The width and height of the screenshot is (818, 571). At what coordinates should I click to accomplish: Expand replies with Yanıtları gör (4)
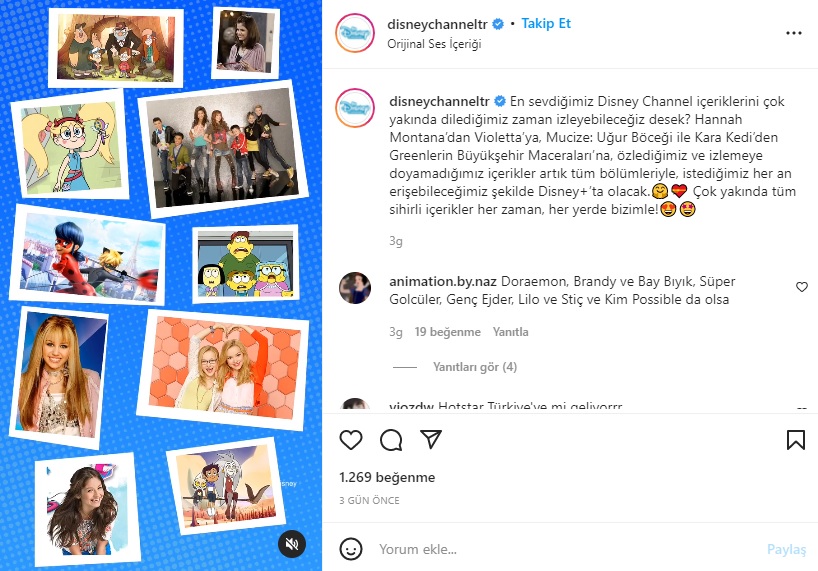(x=475, y=367)
